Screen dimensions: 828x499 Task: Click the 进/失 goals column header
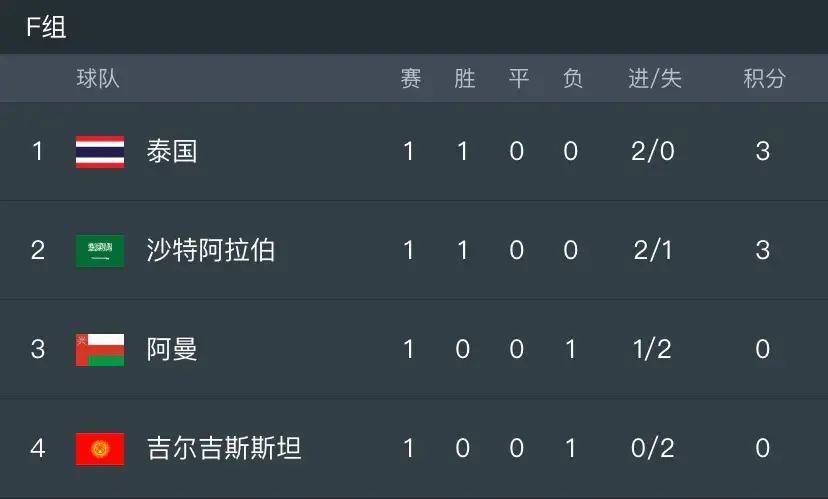654,79
